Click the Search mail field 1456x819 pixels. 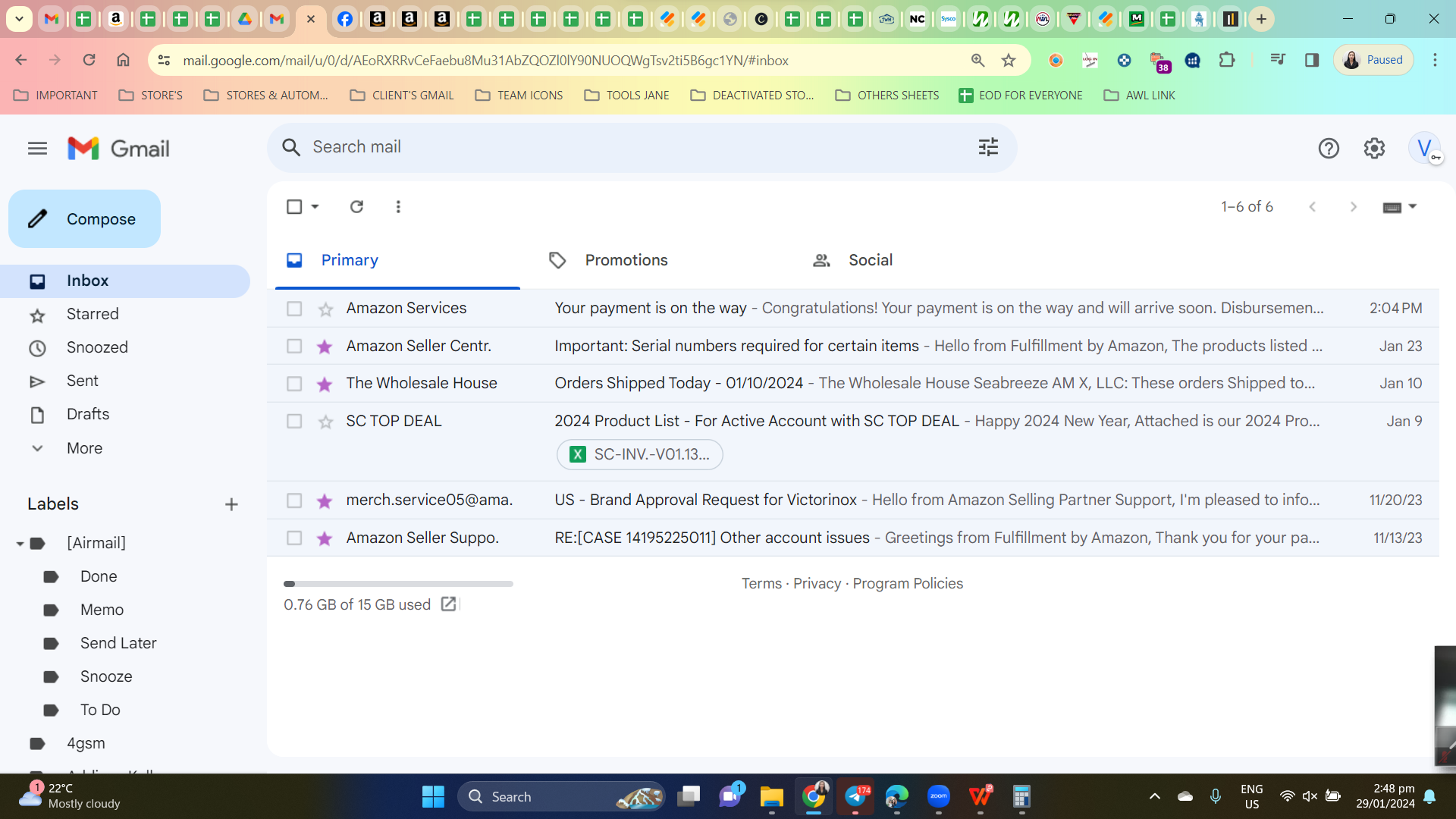click(641, 147)
